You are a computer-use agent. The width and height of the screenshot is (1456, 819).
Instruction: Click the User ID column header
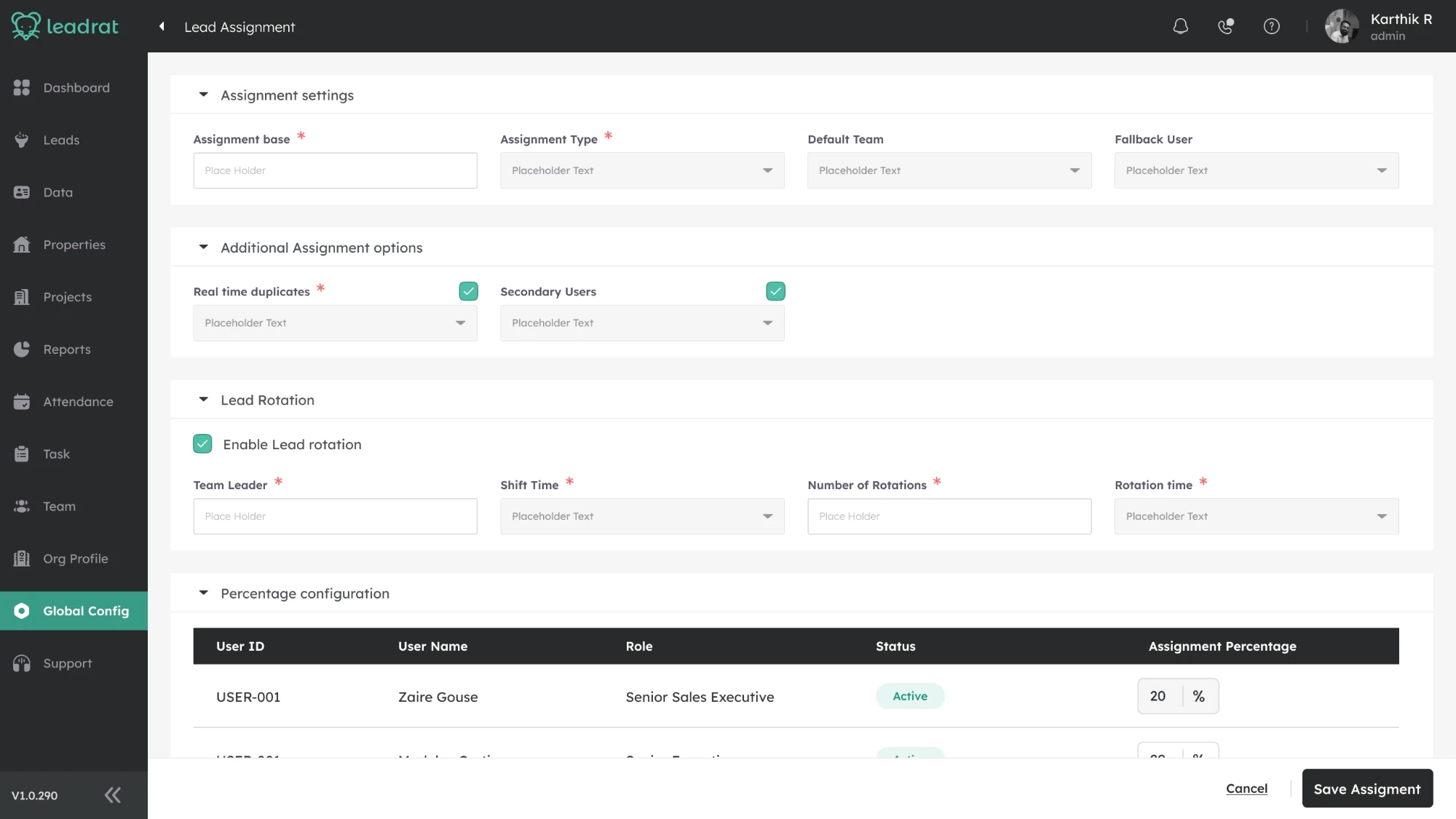[x=240, y=646]
